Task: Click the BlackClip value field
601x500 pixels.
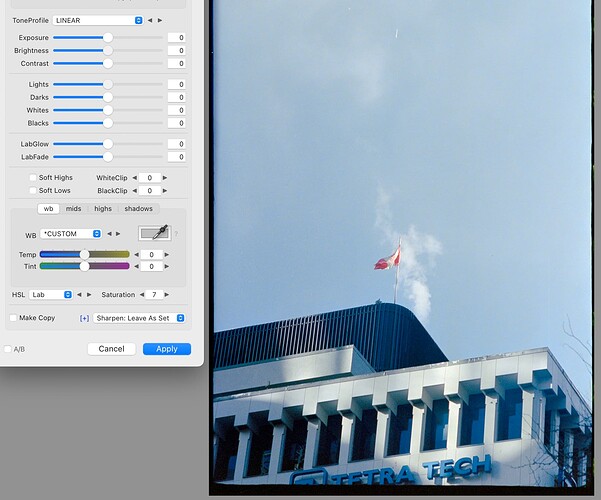Action: click(x=149, y=191)
